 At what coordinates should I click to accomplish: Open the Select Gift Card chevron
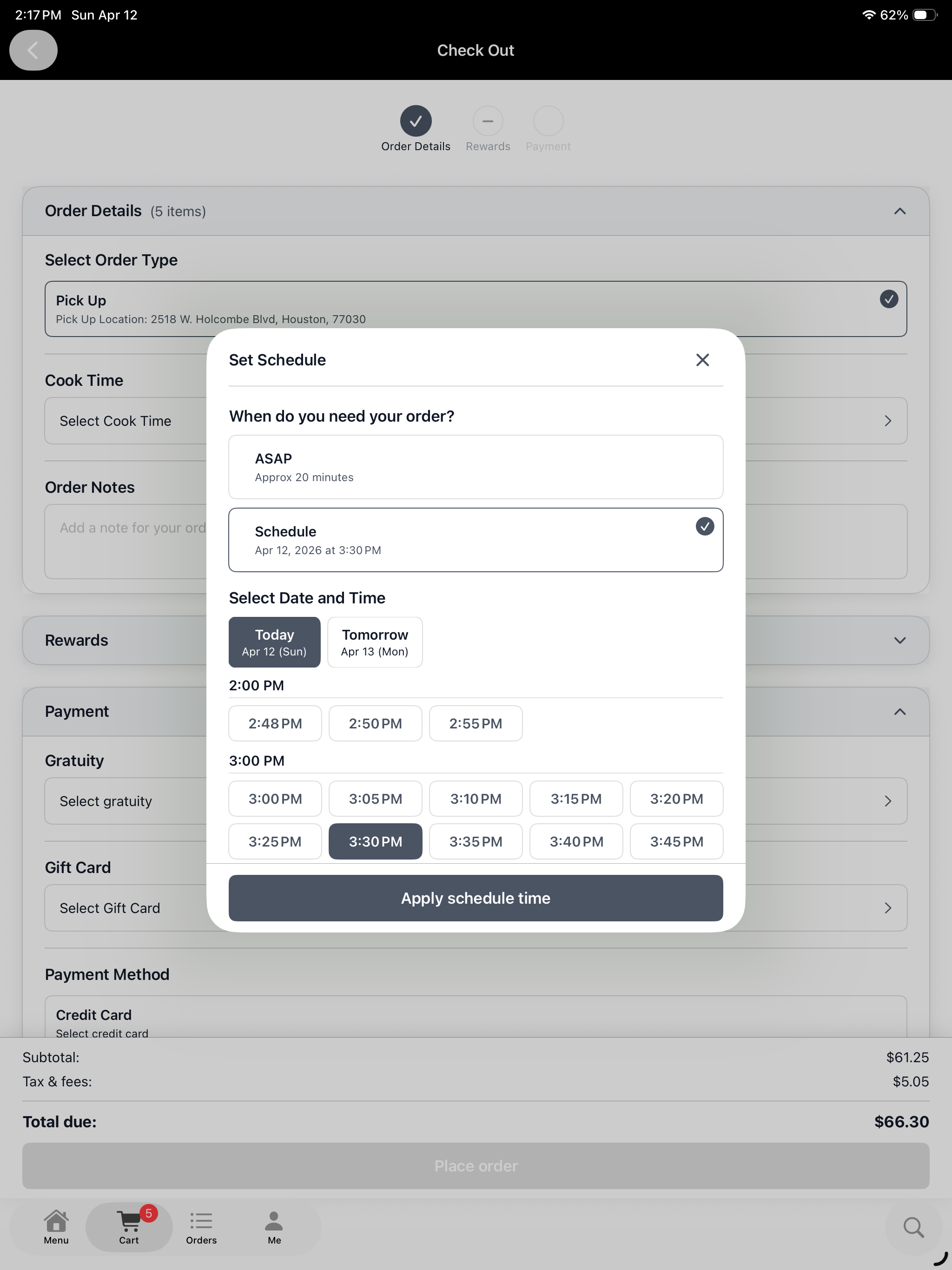coord(888,908)
